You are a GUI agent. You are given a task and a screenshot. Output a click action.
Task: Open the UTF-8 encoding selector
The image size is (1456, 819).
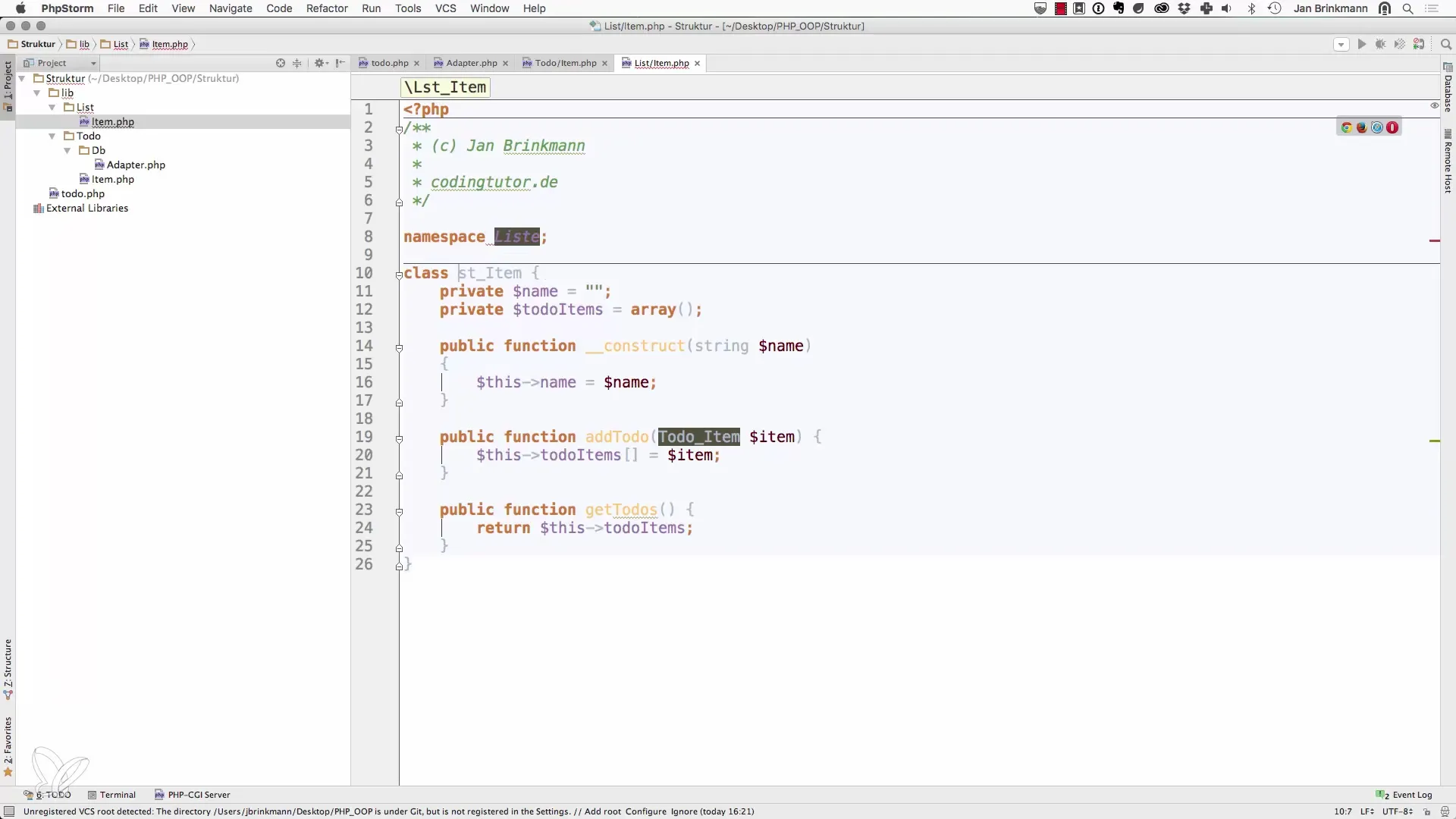pos(1397,811)
